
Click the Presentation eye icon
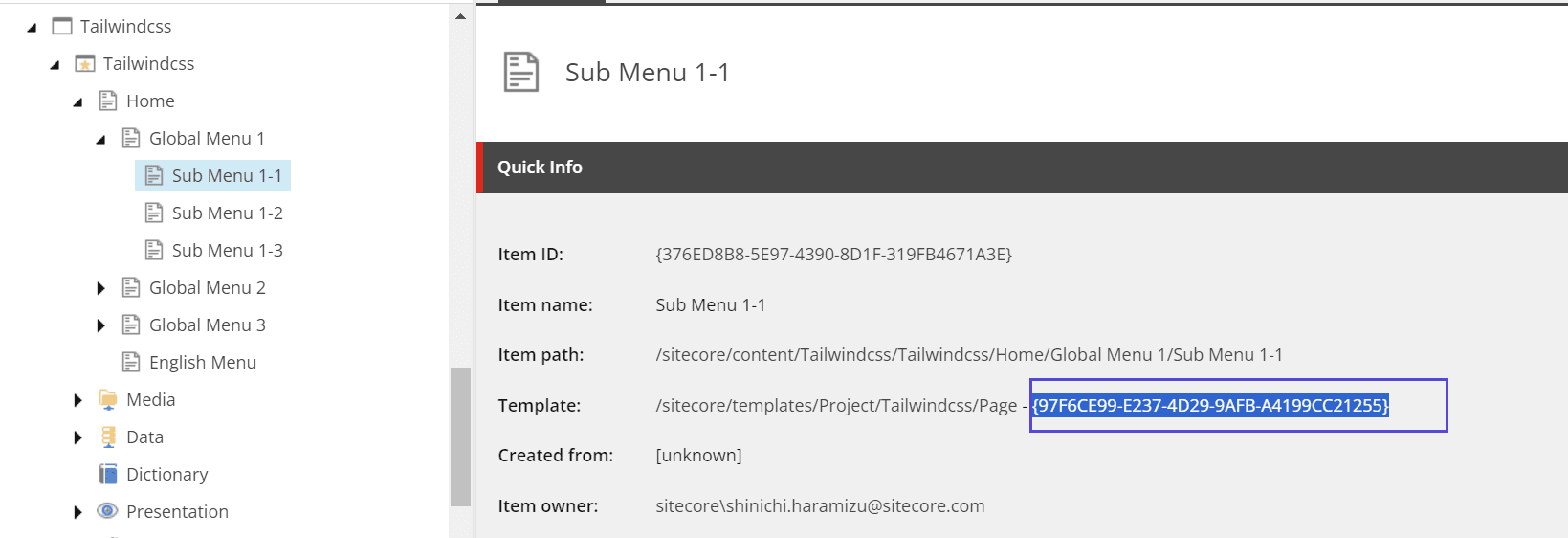[x=108, y=511]
